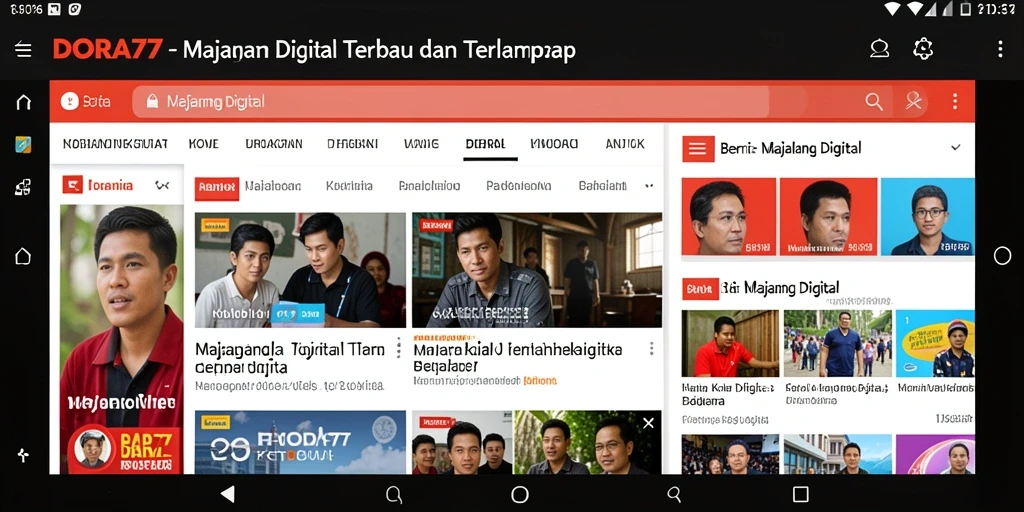Click the crossed tools icon in red bar
Viewport: 1024px width, 512px height.
pos(913,101)
